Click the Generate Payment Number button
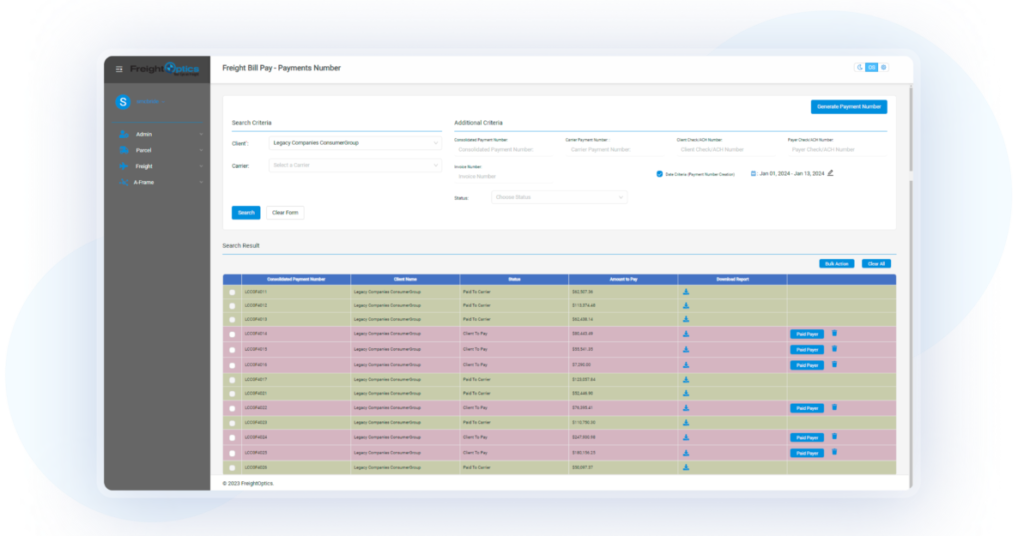The image size is (1024, 536). pos(849,106)
